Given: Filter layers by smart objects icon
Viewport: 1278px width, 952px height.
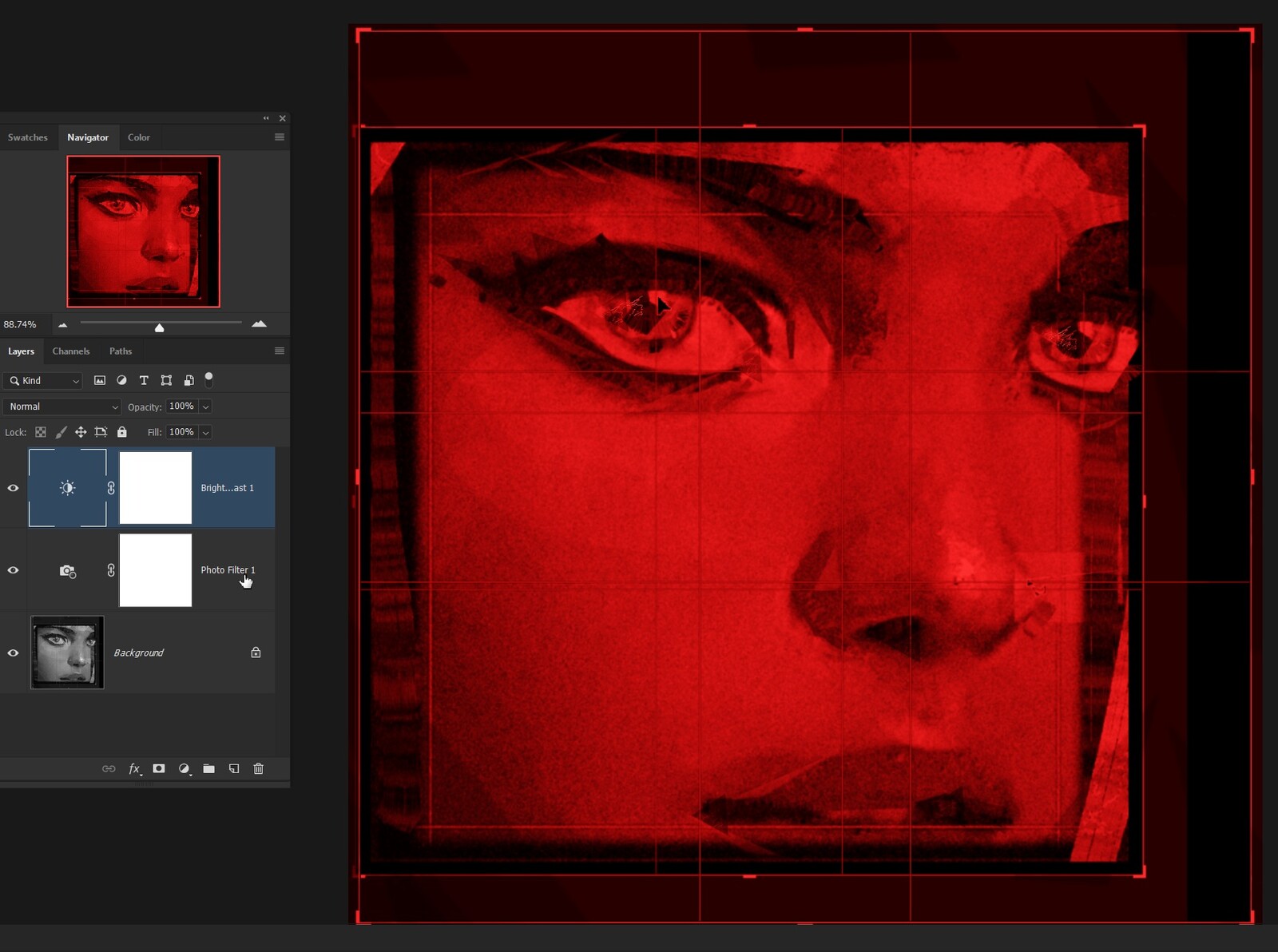Looking at the screenshot, I should 189,381.
